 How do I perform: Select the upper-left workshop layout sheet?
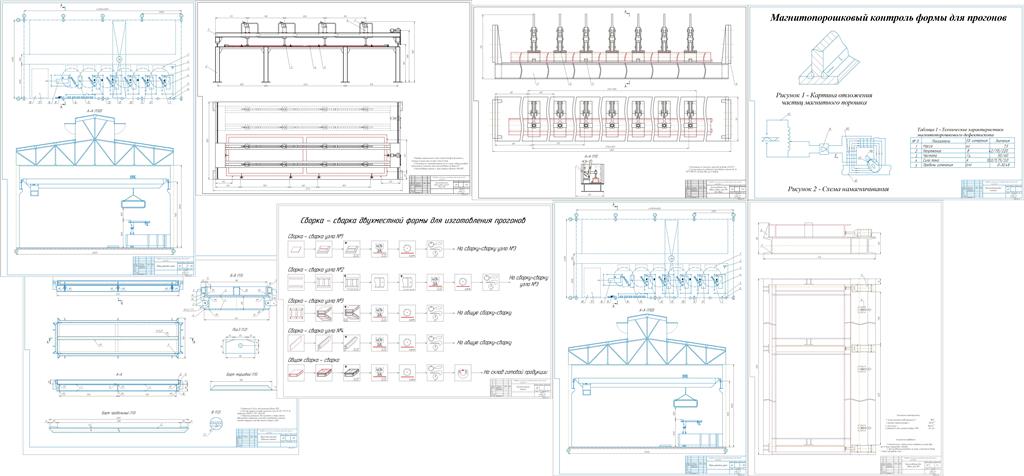click(x=98, y=138)
